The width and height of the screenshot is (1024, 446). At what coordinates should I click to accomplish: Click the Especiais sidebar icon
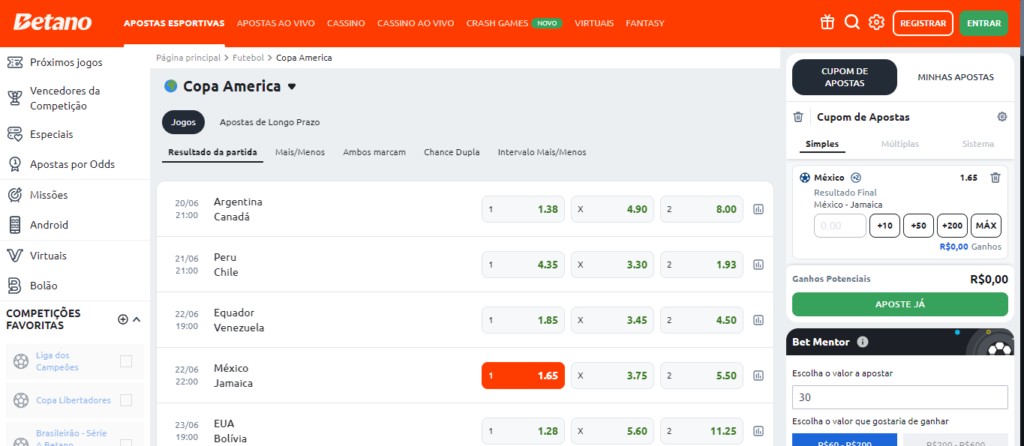pos(14,135)
